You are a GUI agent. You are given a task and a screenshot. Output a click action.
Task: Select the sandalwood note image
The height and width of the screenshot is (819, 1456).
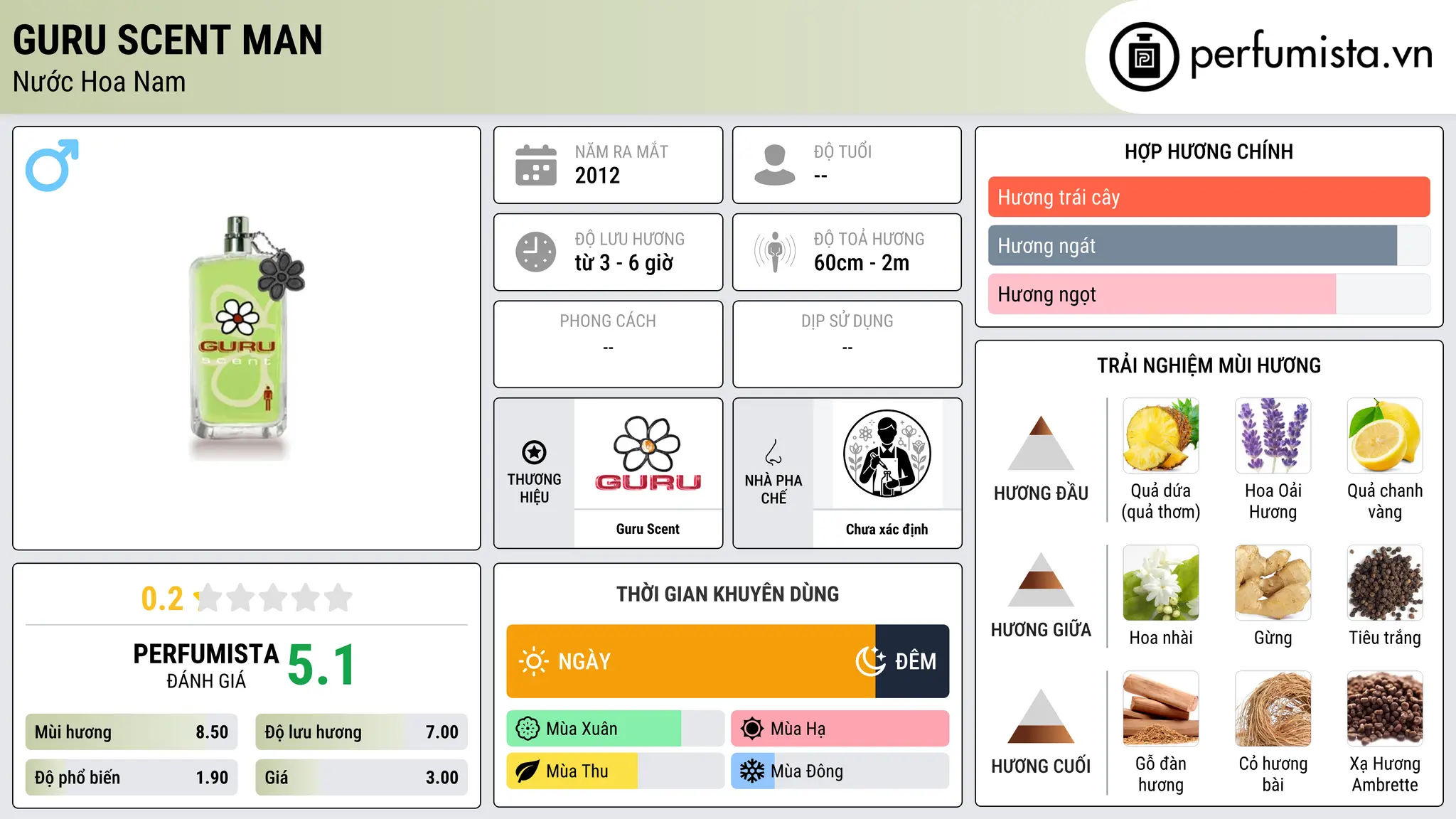pos(1161,709)
